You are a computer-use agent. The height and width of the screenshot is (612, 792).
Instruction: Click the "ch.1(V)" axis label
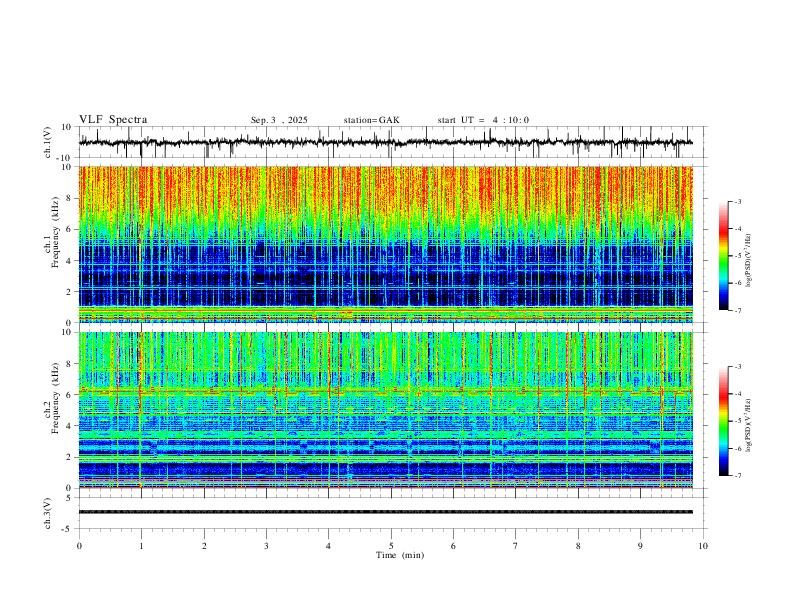(x=48, y=142)
